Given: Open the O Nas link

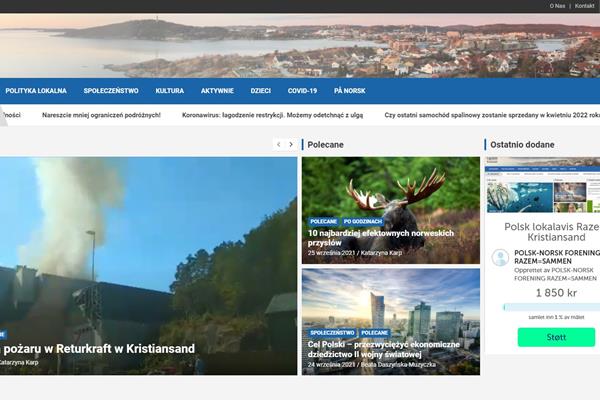Looking at the screenshot, I should coord(558,6).
